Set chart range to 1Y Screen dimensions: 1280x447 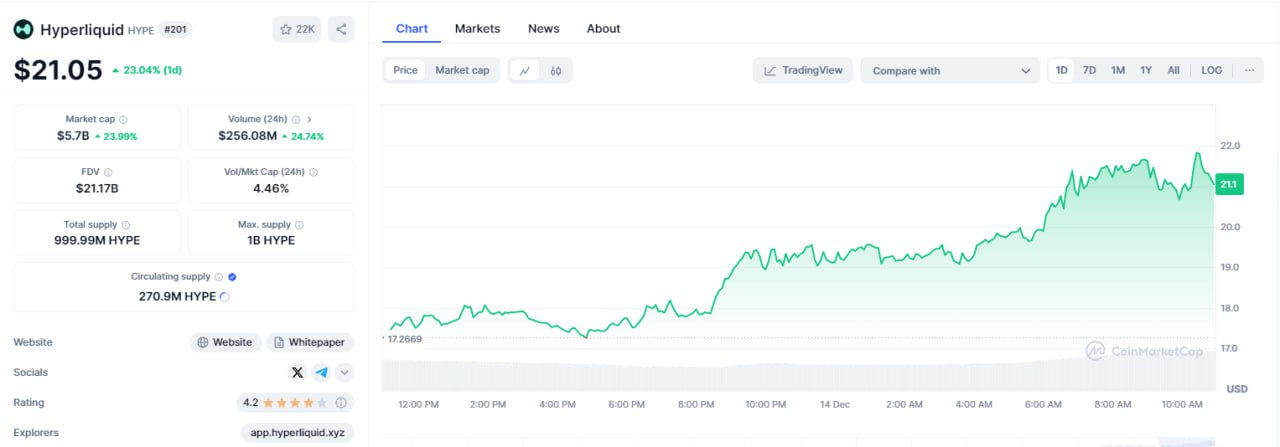pos(1146,70)
